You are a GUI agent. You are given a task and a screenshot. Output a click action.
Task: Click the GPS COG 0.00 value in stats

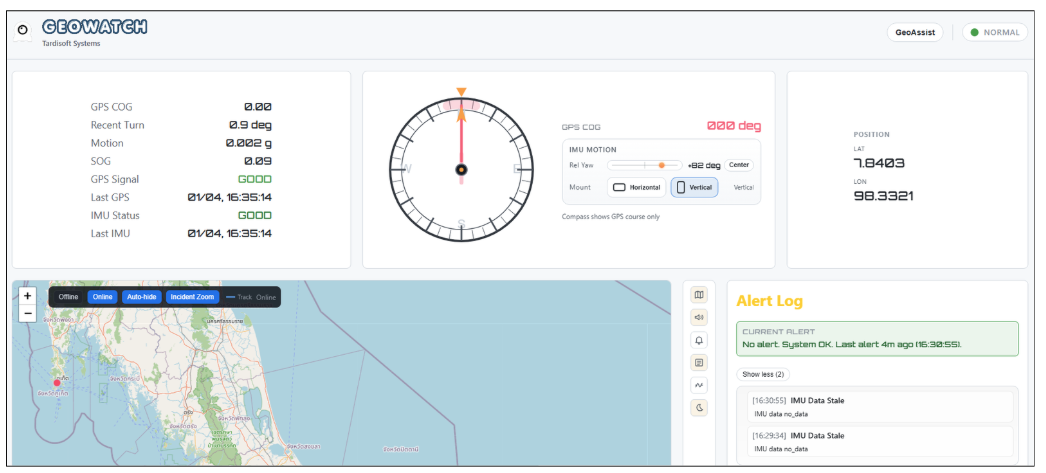click(x=257, y=107)
